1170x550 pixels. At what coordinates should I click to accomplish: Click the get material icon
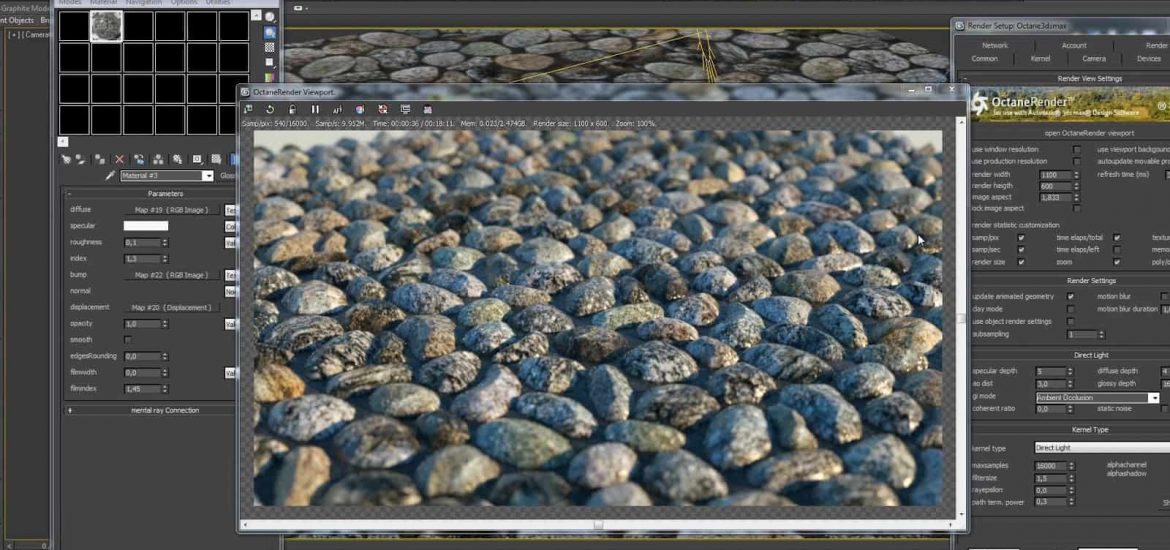[x=66, y=159]
